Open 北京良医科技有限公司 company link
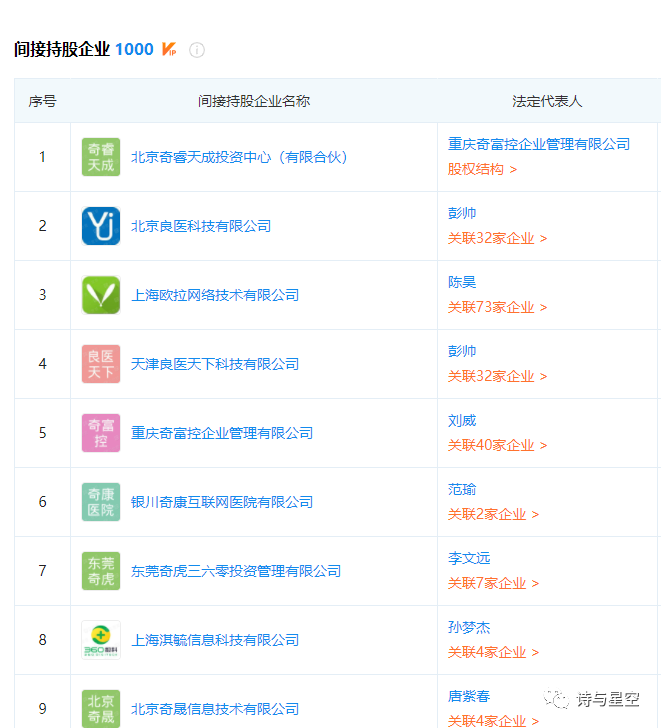 pyautogui.click(x=201, y=226)
